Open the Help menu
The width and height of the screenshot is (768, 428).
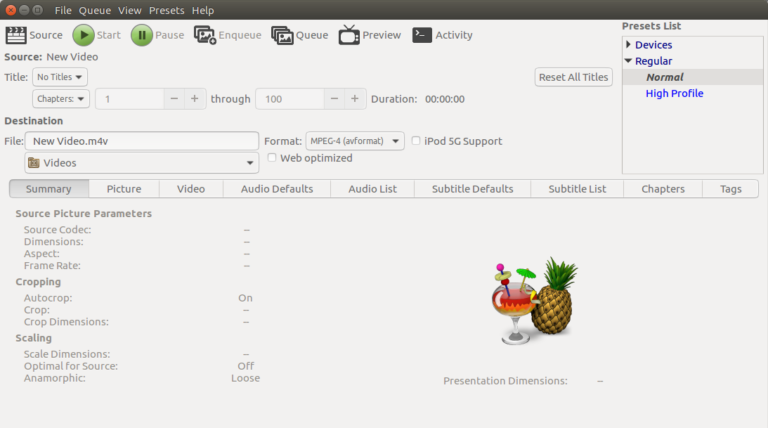click(x=203, y=10)
